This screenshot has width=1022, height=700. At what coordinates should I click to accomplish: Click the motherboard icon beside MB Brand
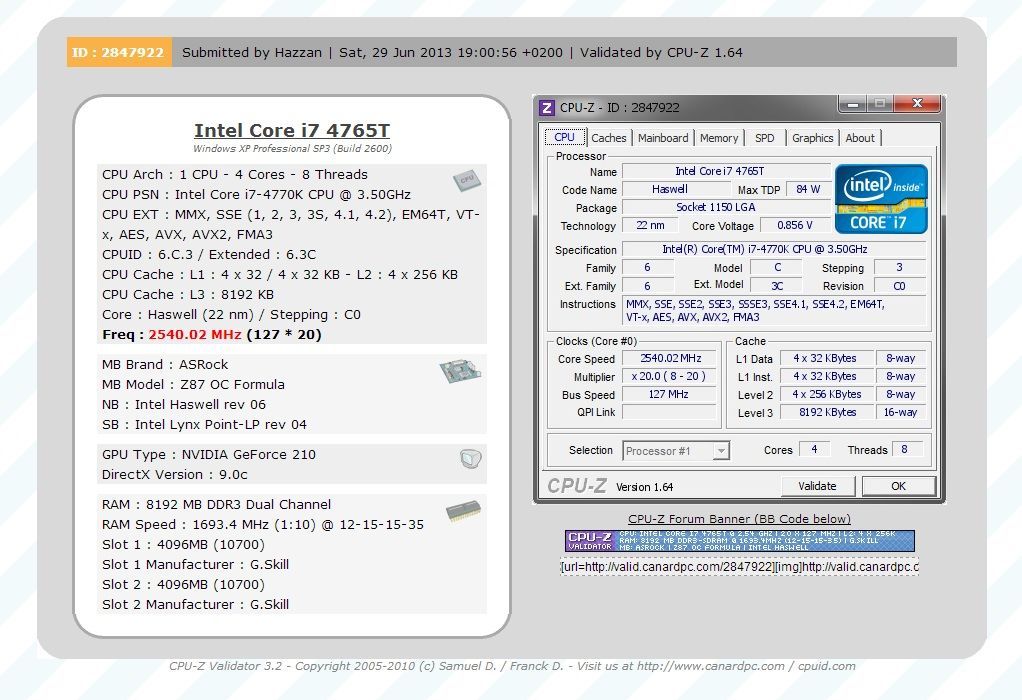click(x=460, y=370)
